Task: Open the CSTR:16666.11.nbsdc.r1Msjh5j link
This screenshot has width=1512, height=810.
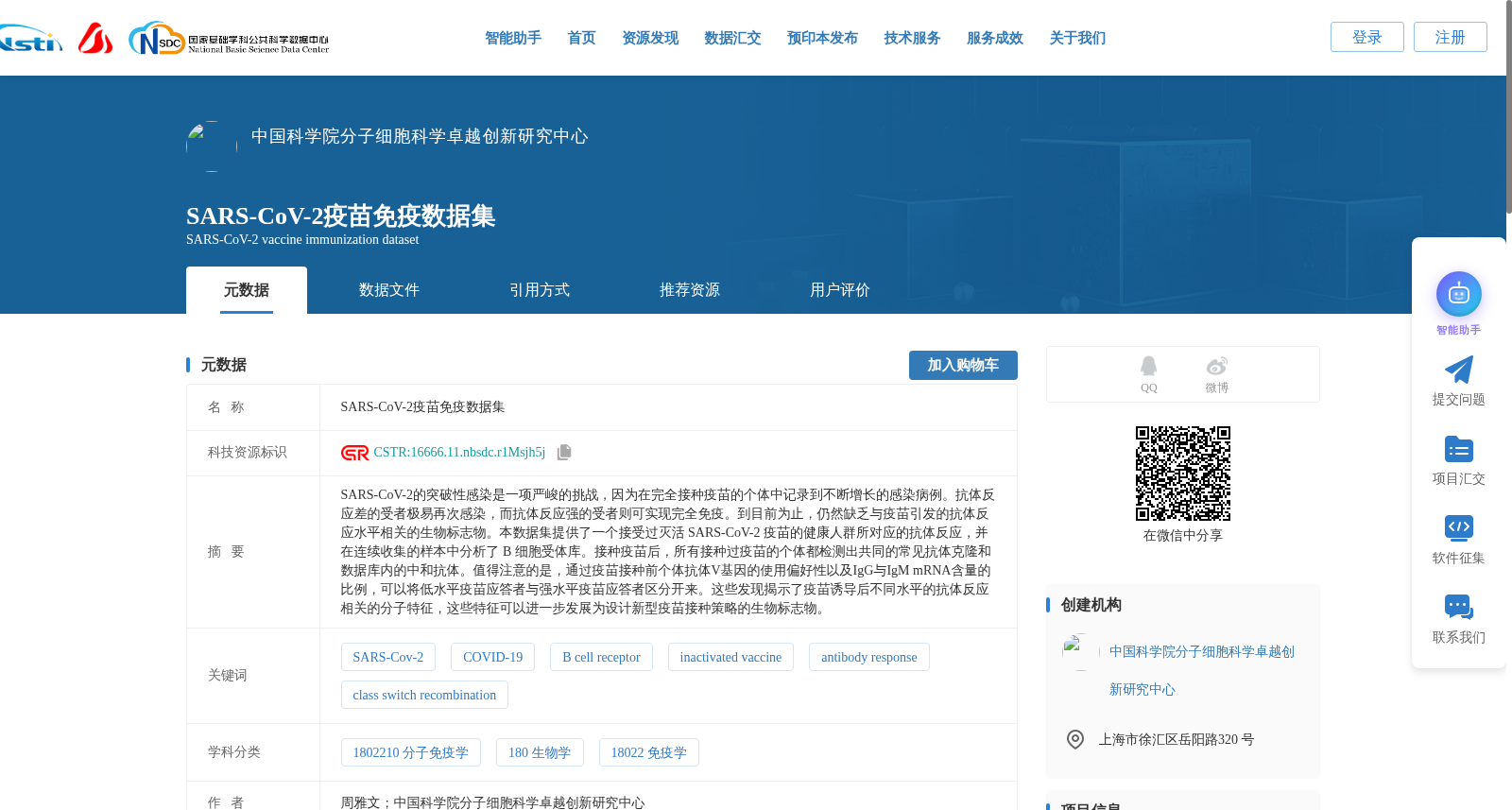Action: (x=459, y=453)
